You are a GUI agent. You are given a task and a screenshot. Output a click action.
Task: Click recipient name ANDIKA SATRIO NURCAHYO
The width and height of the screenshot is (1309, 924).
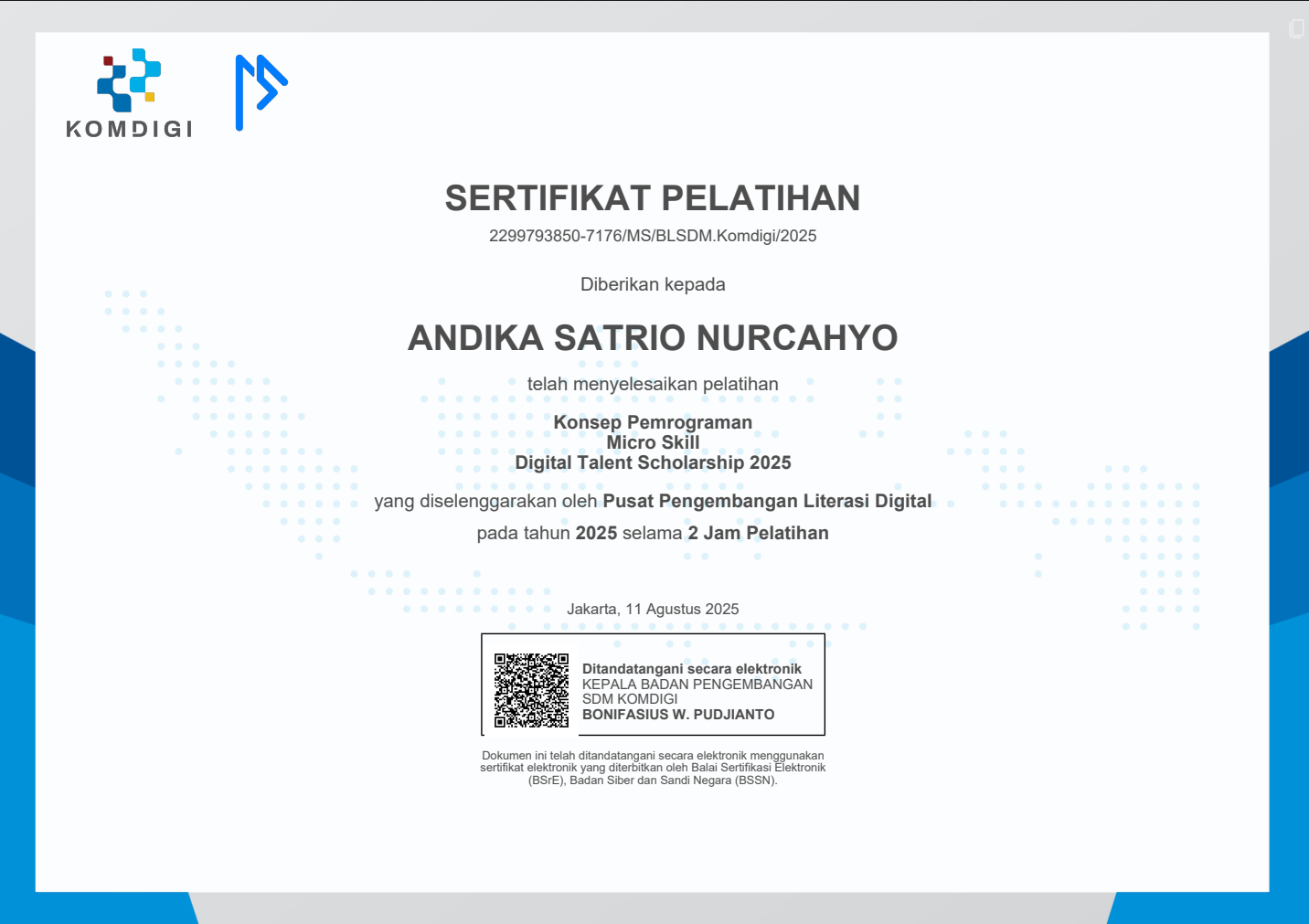pos(653,338)
